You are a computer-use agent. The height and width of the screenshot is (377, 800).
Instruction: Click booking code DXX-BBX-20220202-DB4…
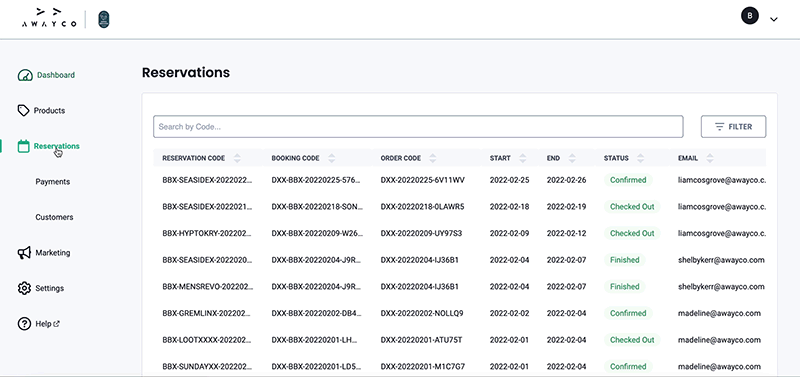(x=316, y=313)
